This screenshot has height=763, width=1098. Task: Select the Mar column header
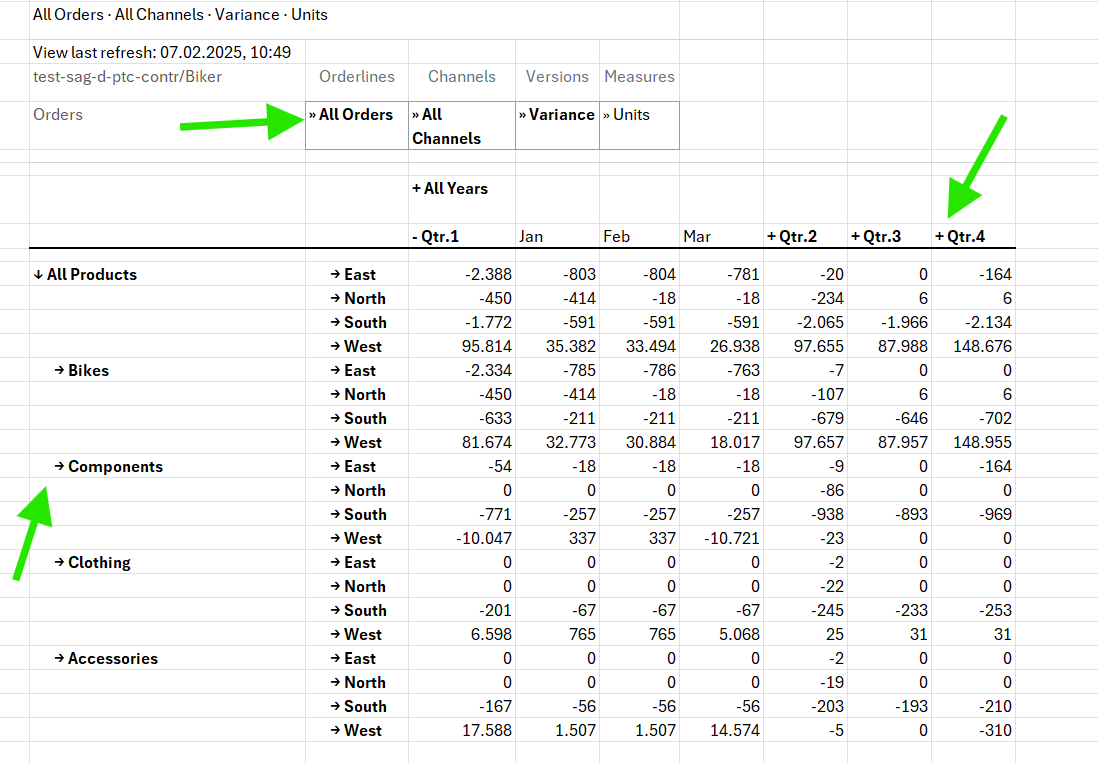[697, 237]
